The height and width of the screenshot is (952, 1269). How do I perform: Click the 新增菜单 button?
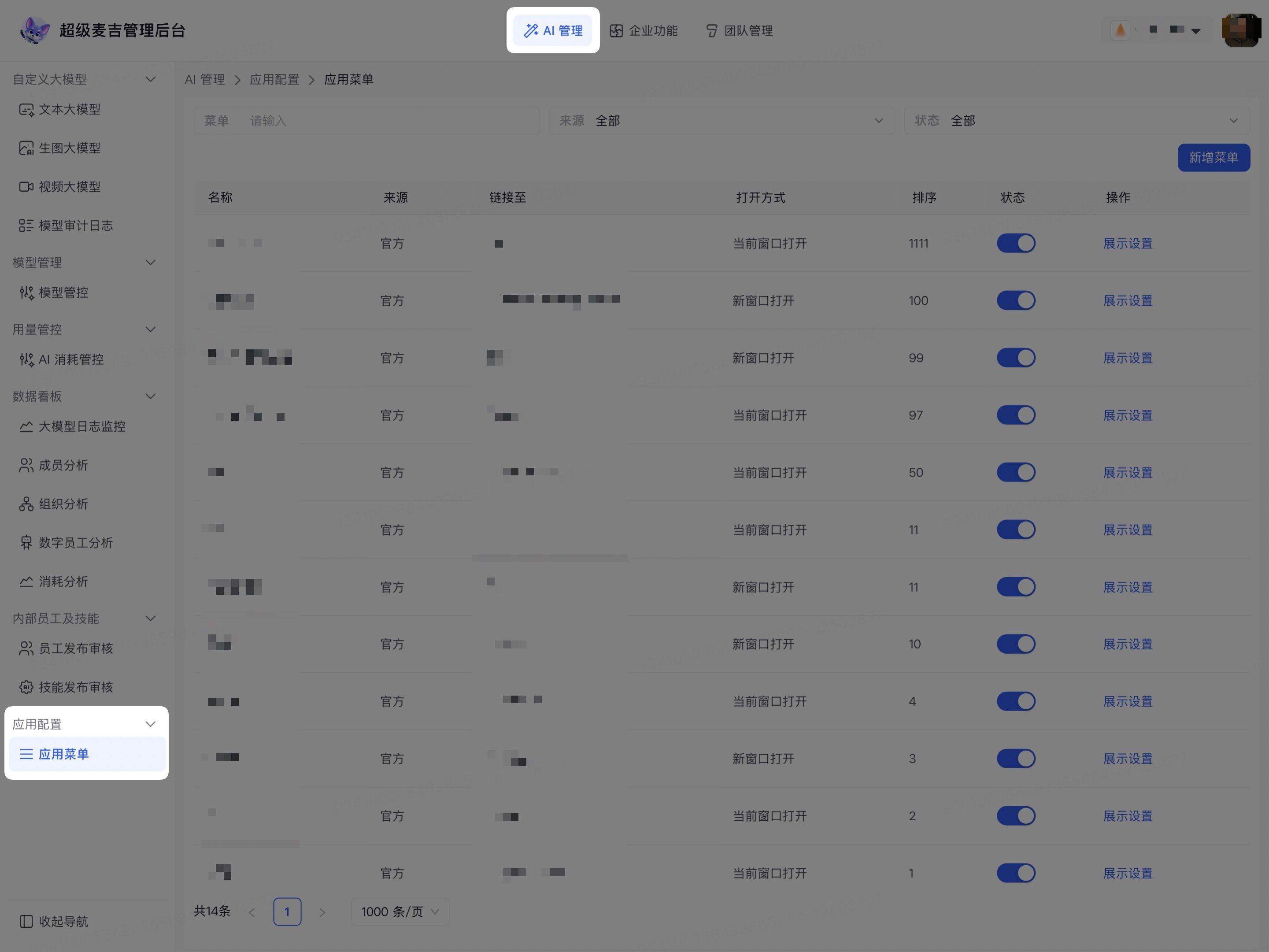(1214, 157)
